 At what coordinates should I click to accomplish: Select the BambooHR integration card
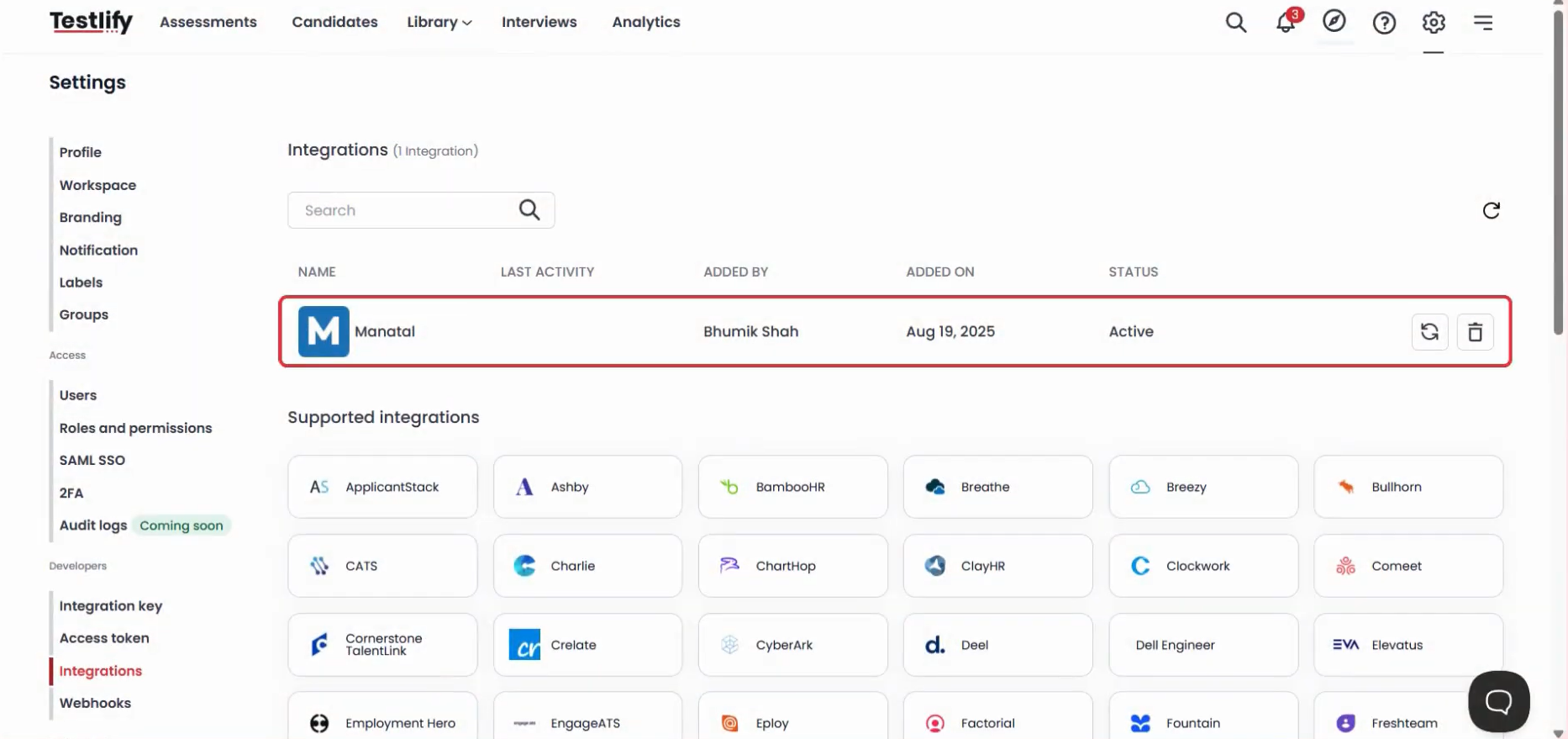point(792,487)
